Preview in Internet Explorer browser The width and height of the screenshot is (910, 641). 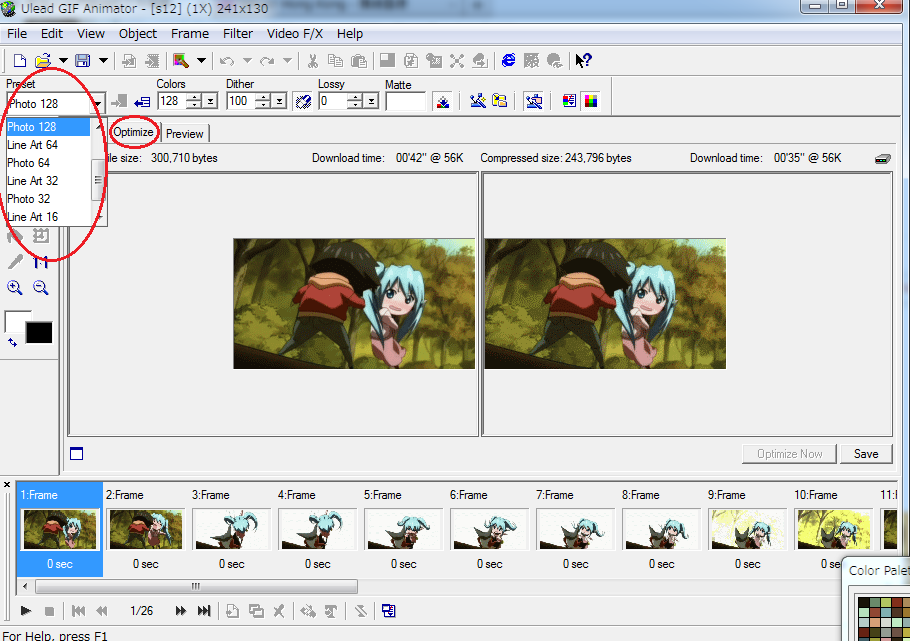point(508,60)
